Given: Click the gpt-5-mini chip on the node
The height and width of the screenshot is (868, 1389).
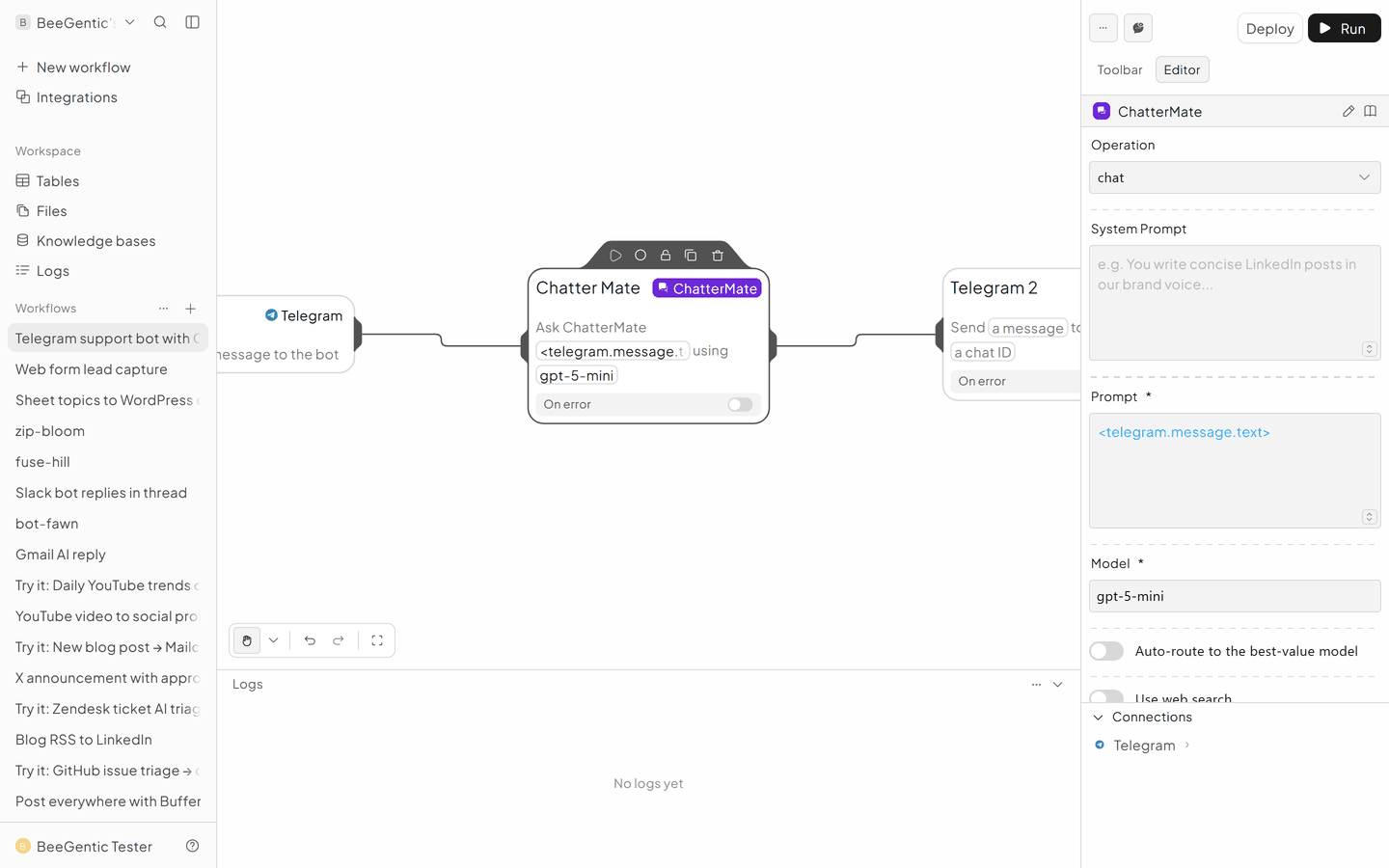Looking at the screenshot, I should click(577, 375).
